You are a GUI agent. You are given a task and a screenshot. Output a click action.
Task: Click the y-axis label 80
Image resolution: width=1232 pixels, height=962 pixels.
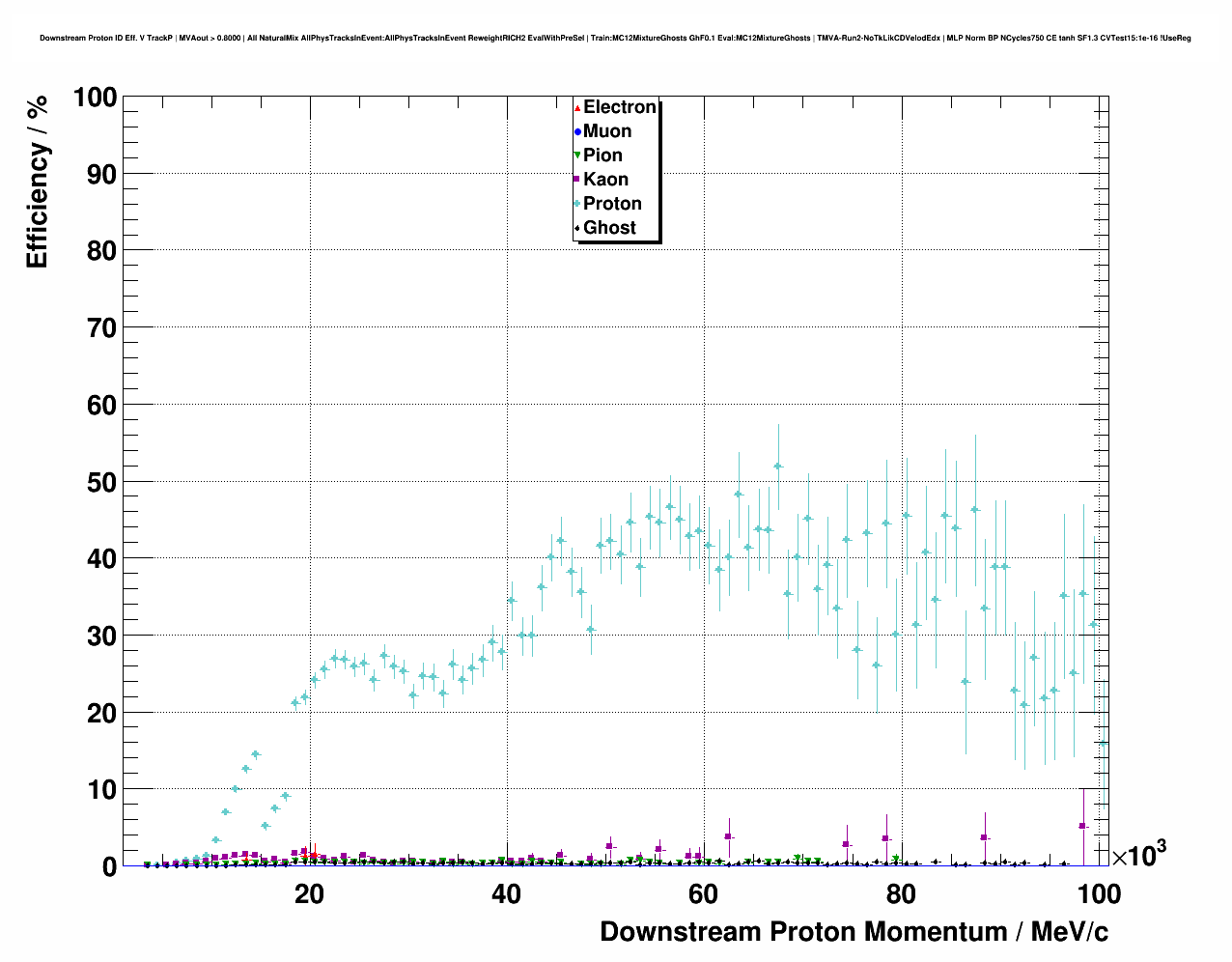102,251
